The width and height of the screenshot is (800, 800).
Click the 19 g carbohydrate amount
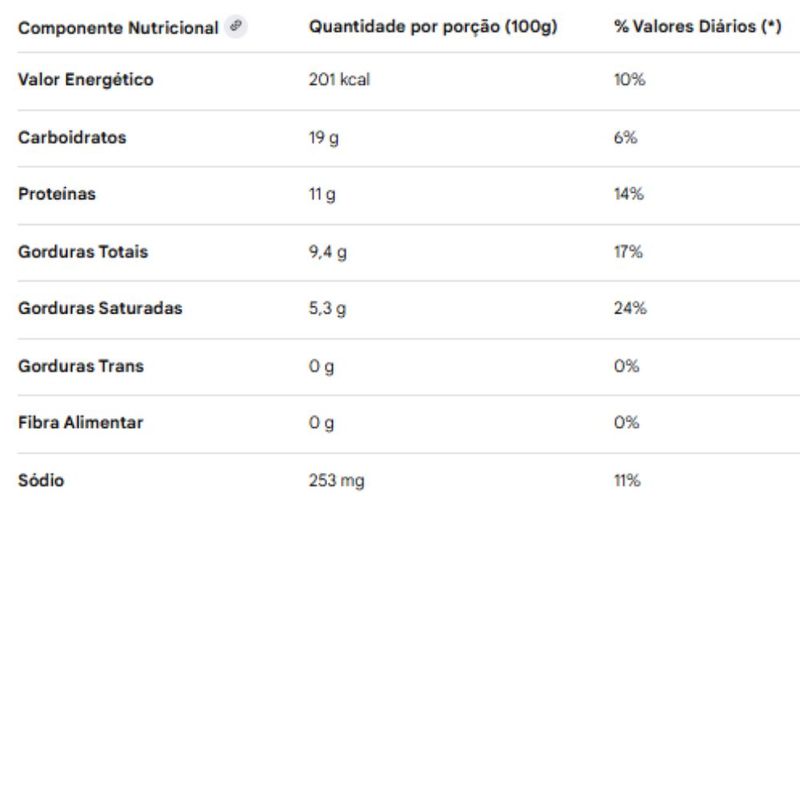tap(324, 138)
